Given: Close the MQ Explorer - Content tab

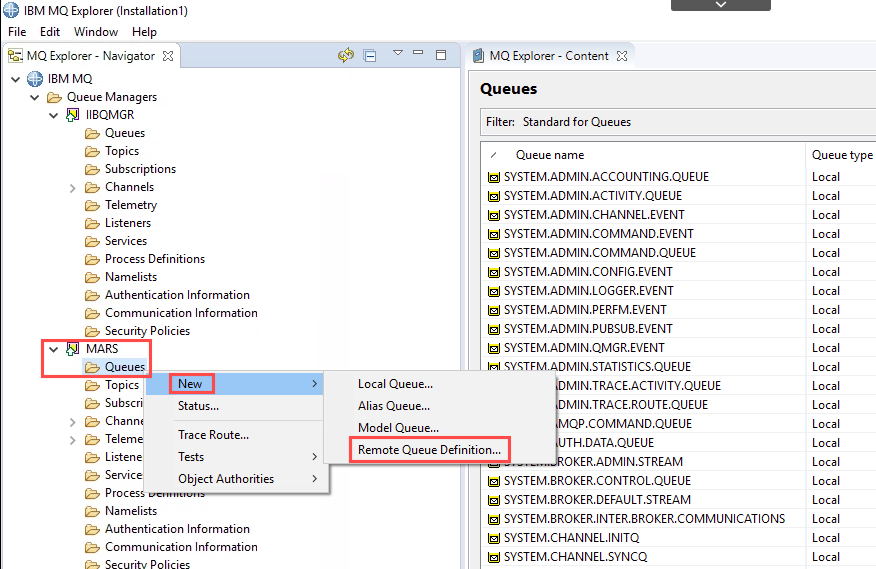Looking at the screenshot, I should (622, 56).
